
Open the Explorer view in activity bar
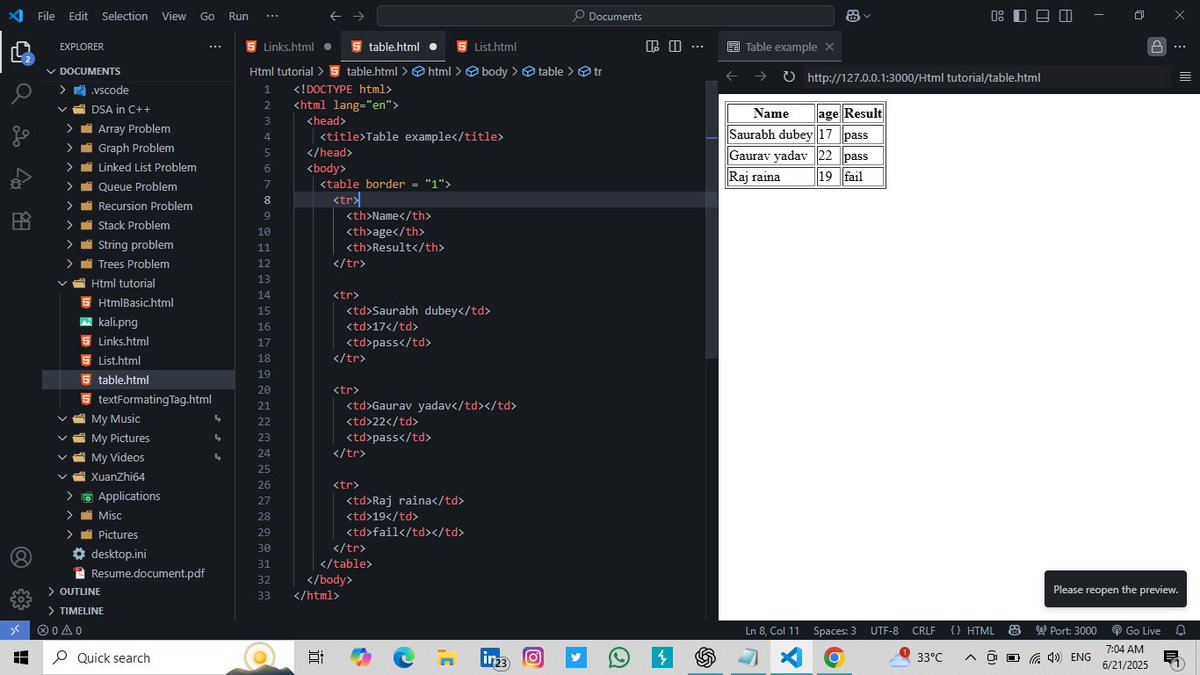pos(21,52)
